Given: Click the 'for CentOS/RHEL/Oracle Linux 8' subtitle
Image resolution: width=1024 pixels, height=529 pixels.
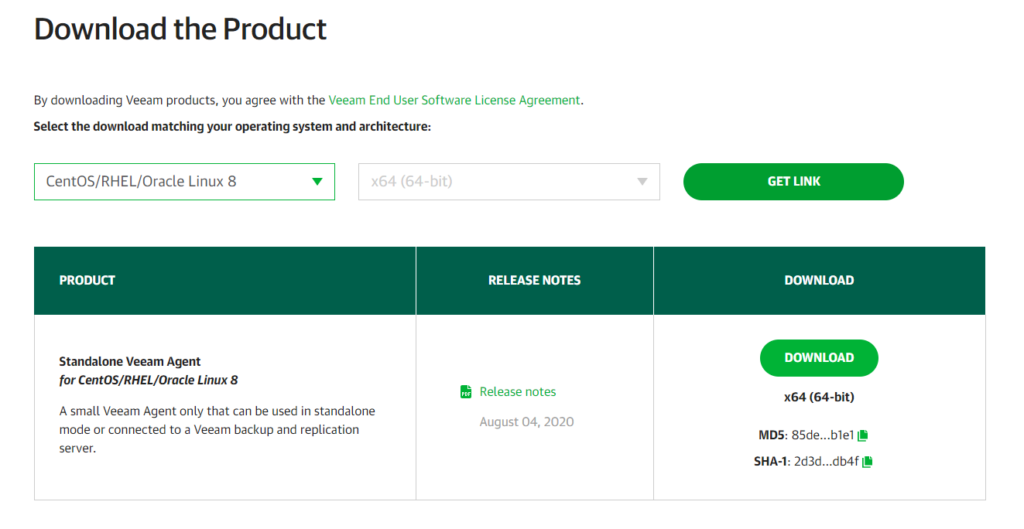Looking at the screenshot, I should [x=148, y=380].
